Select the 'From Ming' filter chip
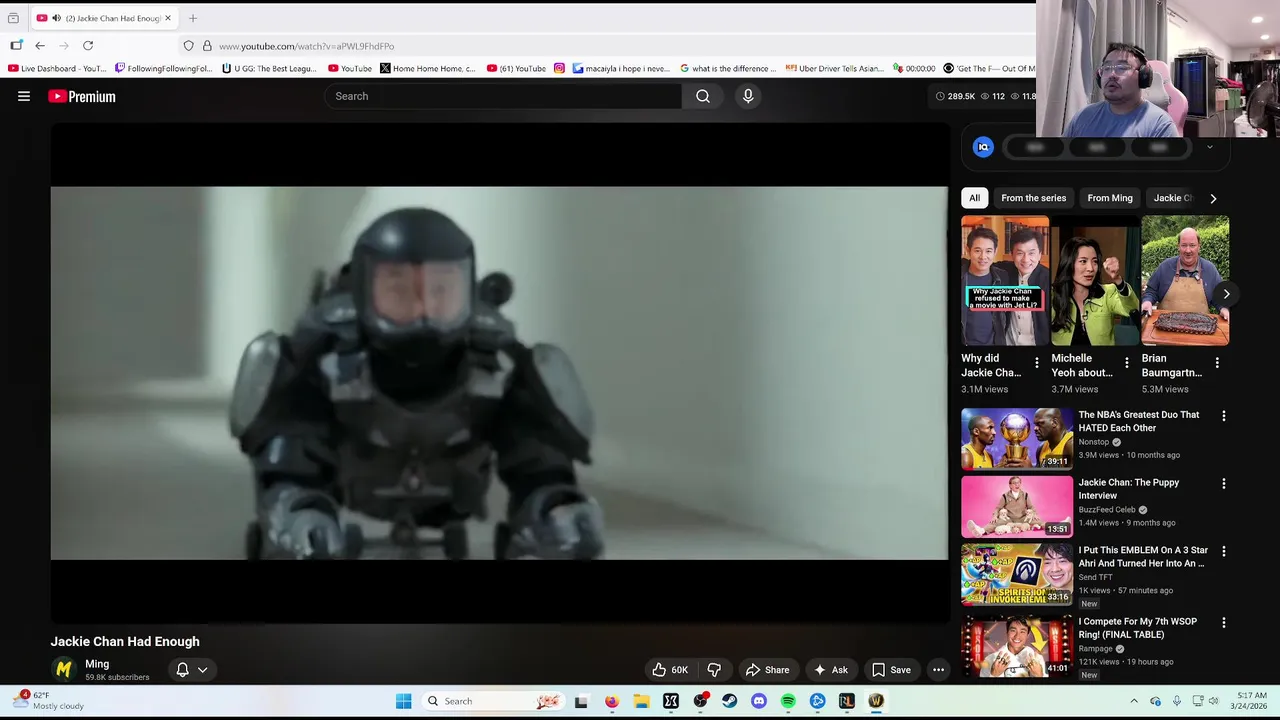1280x720 pixels. [x=1109, y=198]
